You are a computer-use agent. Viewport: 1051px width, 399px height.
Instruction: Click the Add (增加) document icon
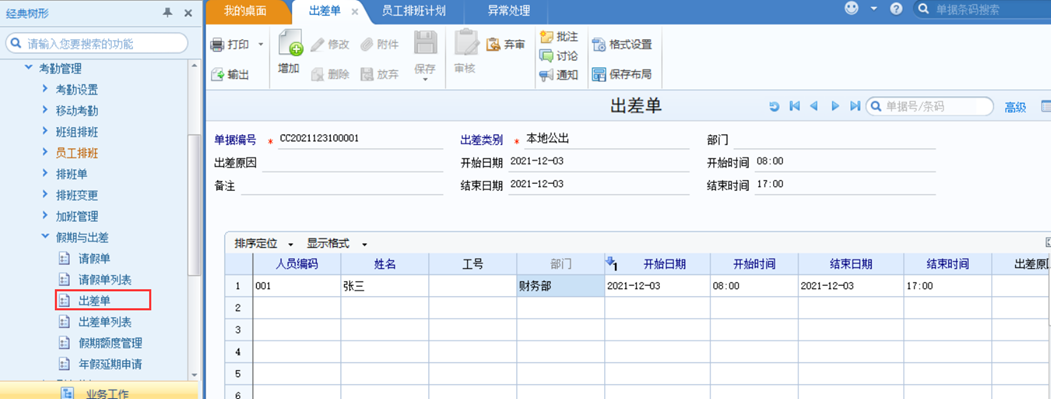290,42
